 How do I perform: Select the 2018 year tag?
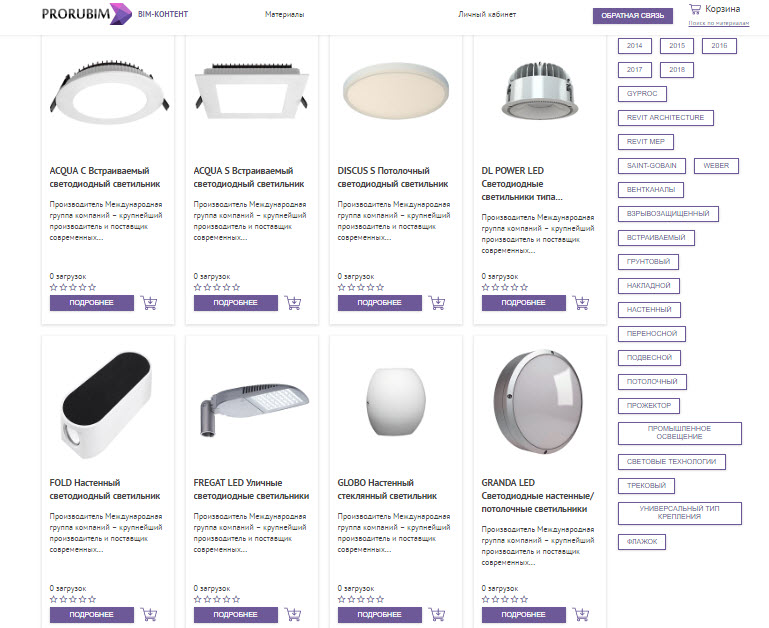677,70
